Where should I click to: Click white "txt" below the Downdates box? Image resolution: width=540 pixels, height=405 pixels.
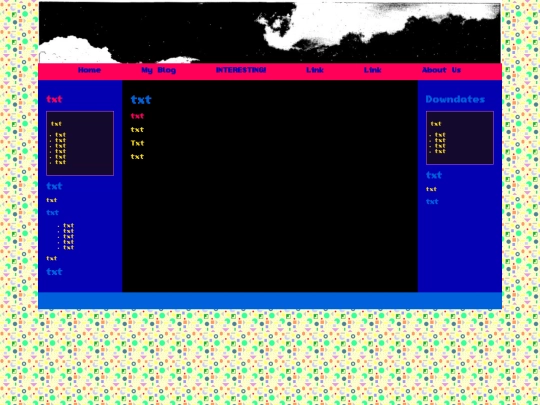click(431, 189)
